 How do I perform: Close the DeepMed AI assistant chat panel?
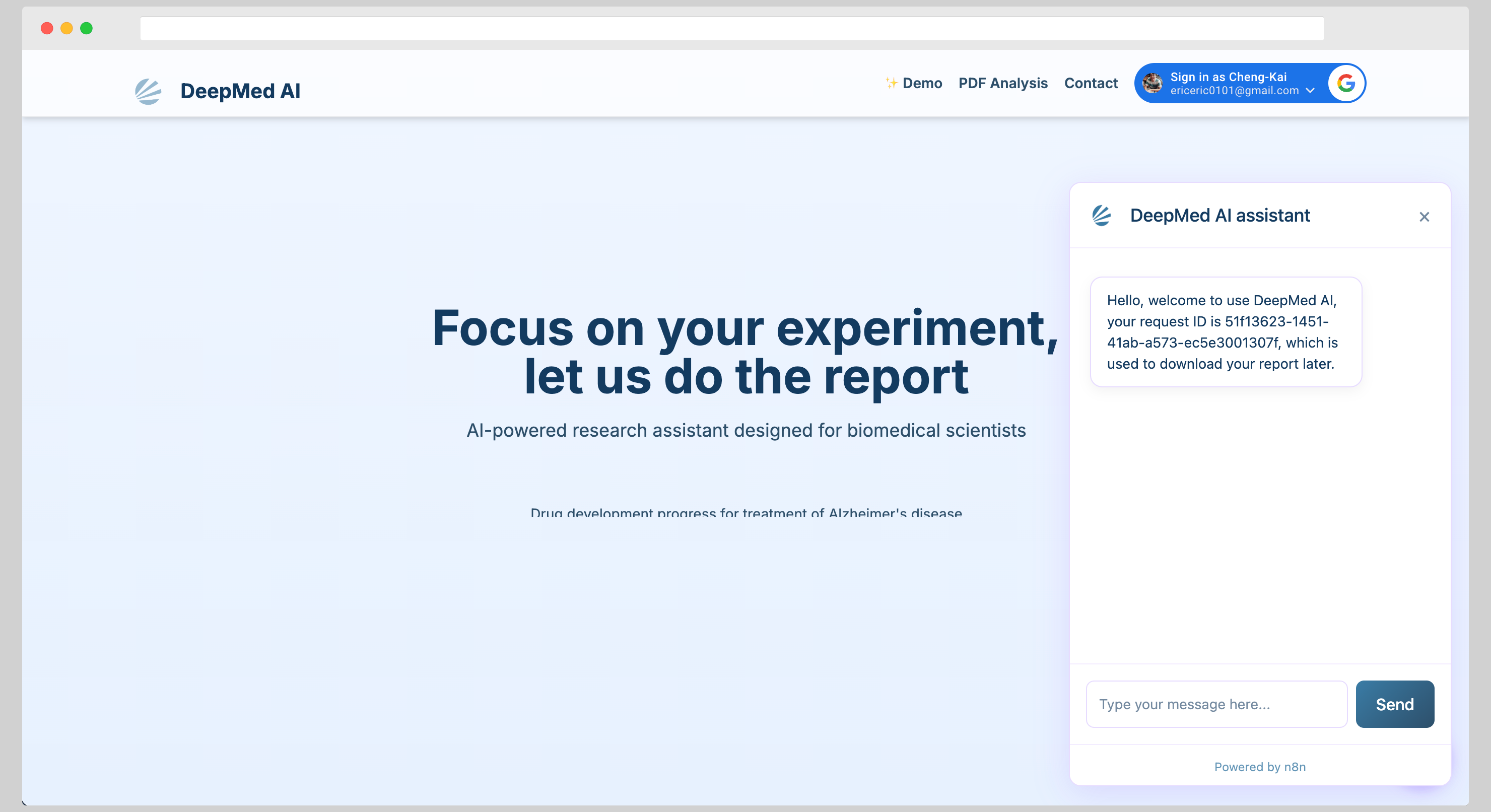pyautogui.click(x=1424, y=217)
